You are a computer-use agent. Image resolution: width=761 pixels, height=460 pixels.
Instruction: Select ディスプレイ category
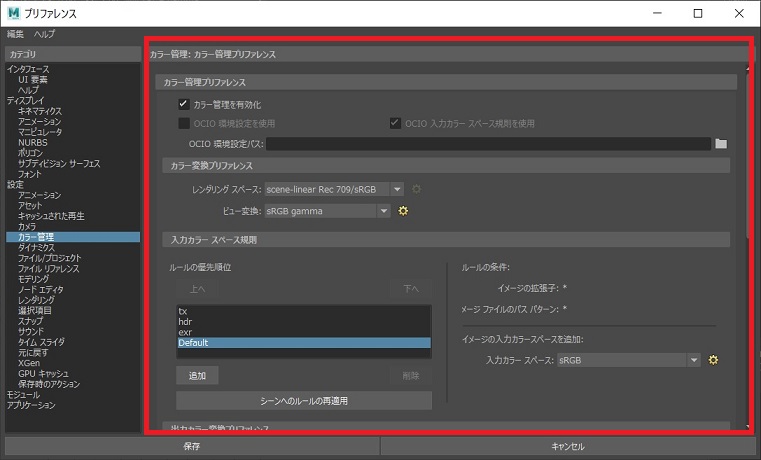point(25,100)
